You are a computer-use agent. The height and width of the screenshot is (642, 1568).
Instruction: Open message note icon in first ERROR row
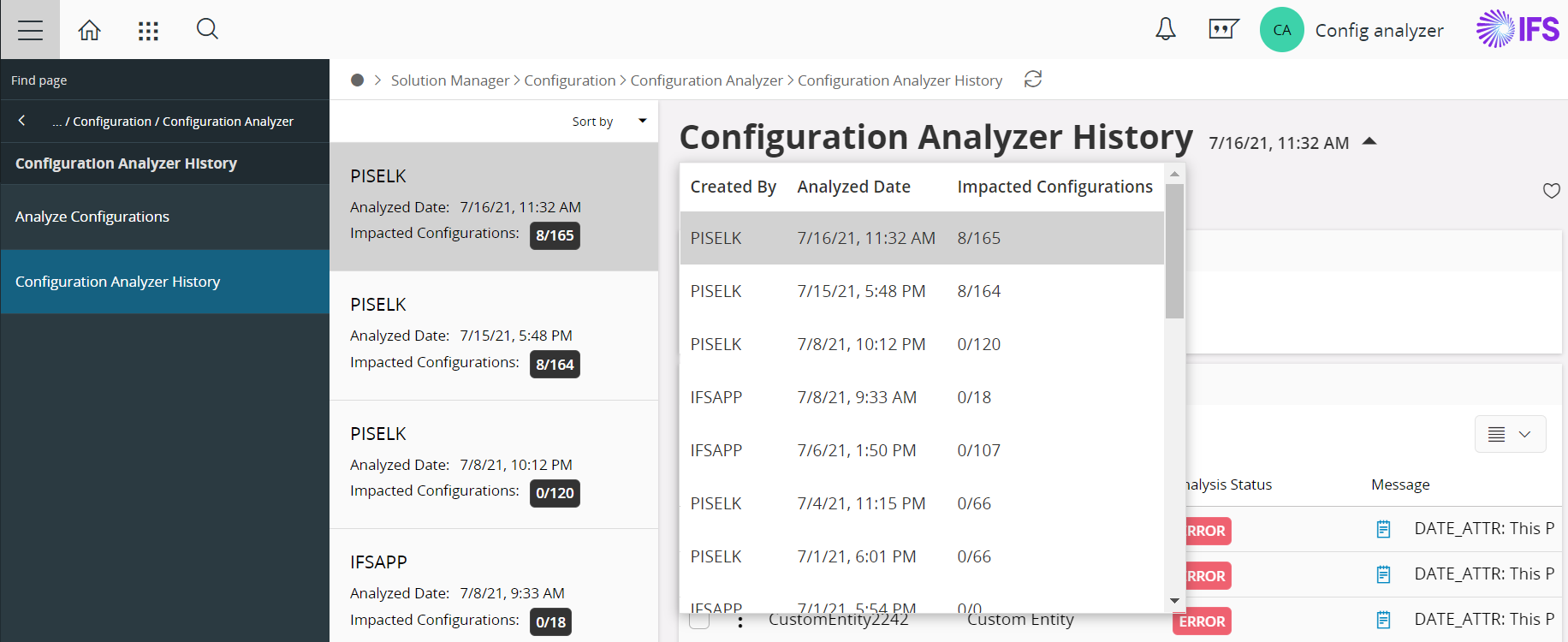click(x=1383, y=530)
